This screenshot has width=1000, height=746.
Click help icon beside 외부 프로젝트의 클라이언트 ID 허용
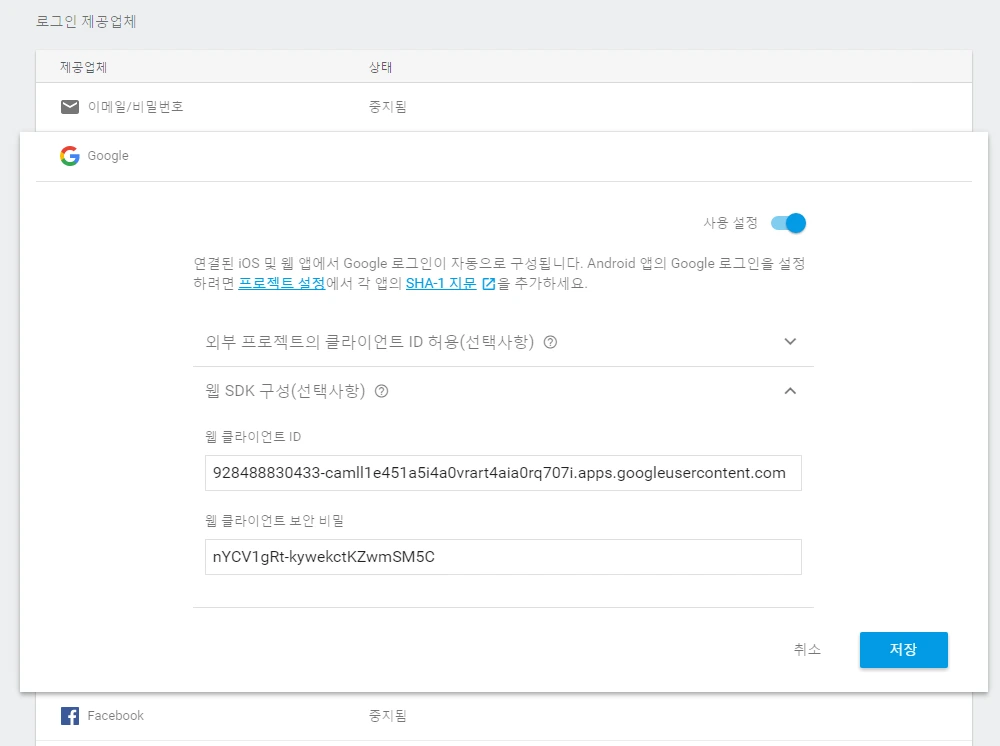click(549, 341)
